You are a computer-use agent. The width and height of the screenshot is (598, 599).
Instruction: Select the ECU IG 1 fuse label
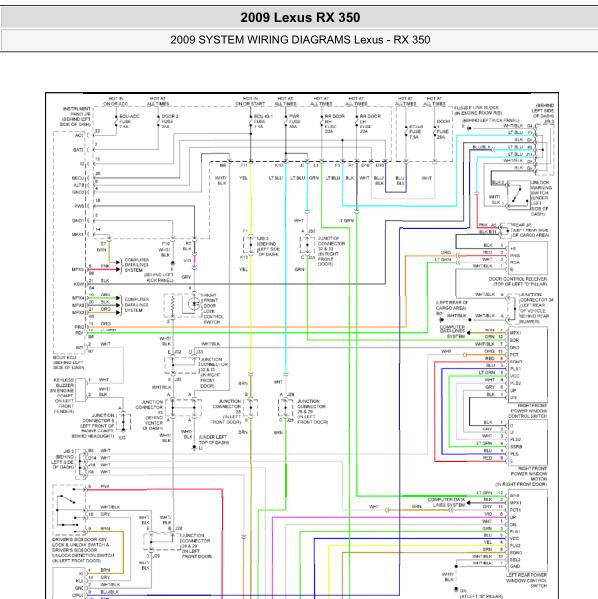[x=263, y=121]
